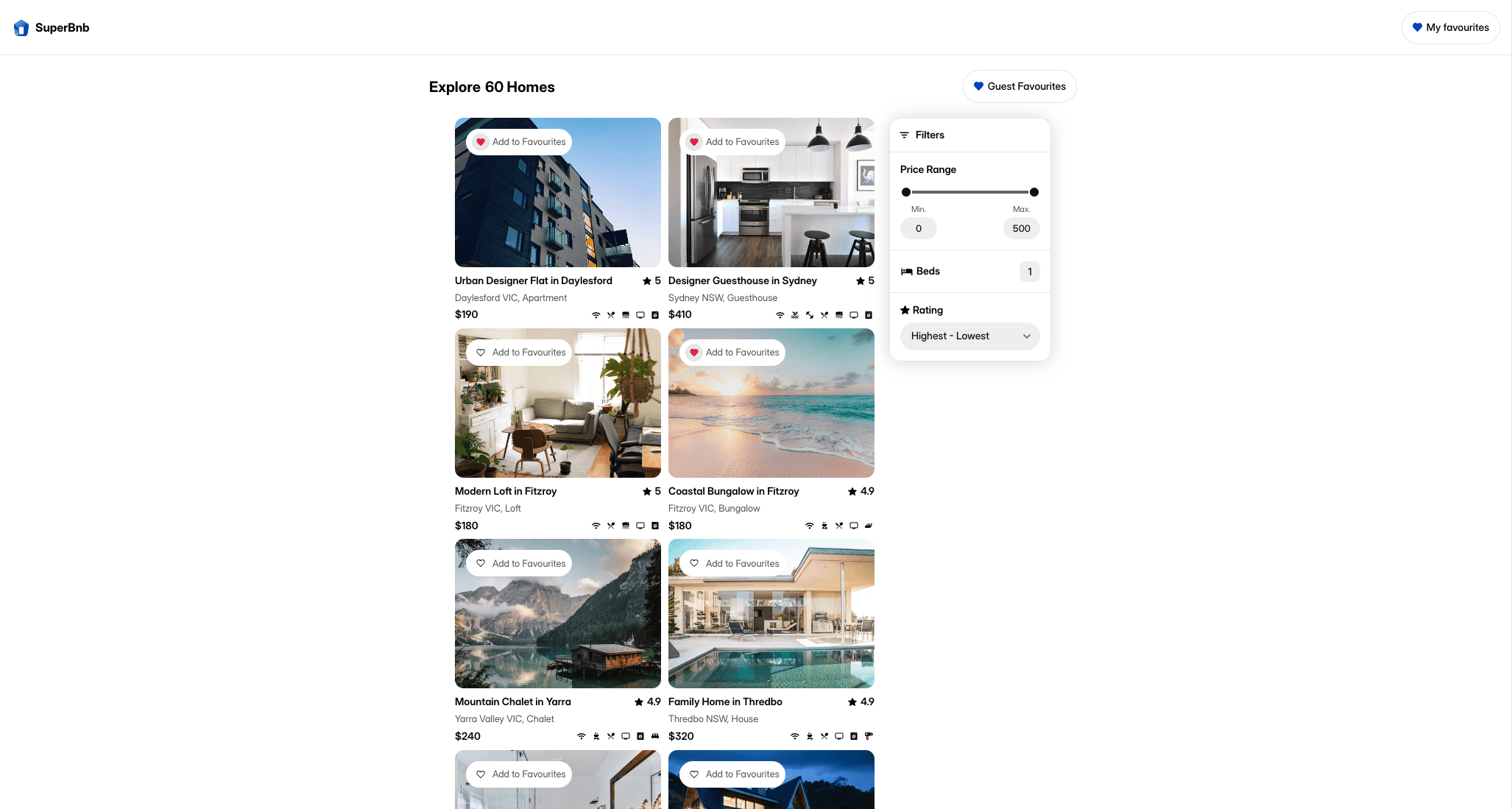Click the bed icon for Mountain Chalet in Yarra
The image size is (1512, 809).
click(655, 736)
